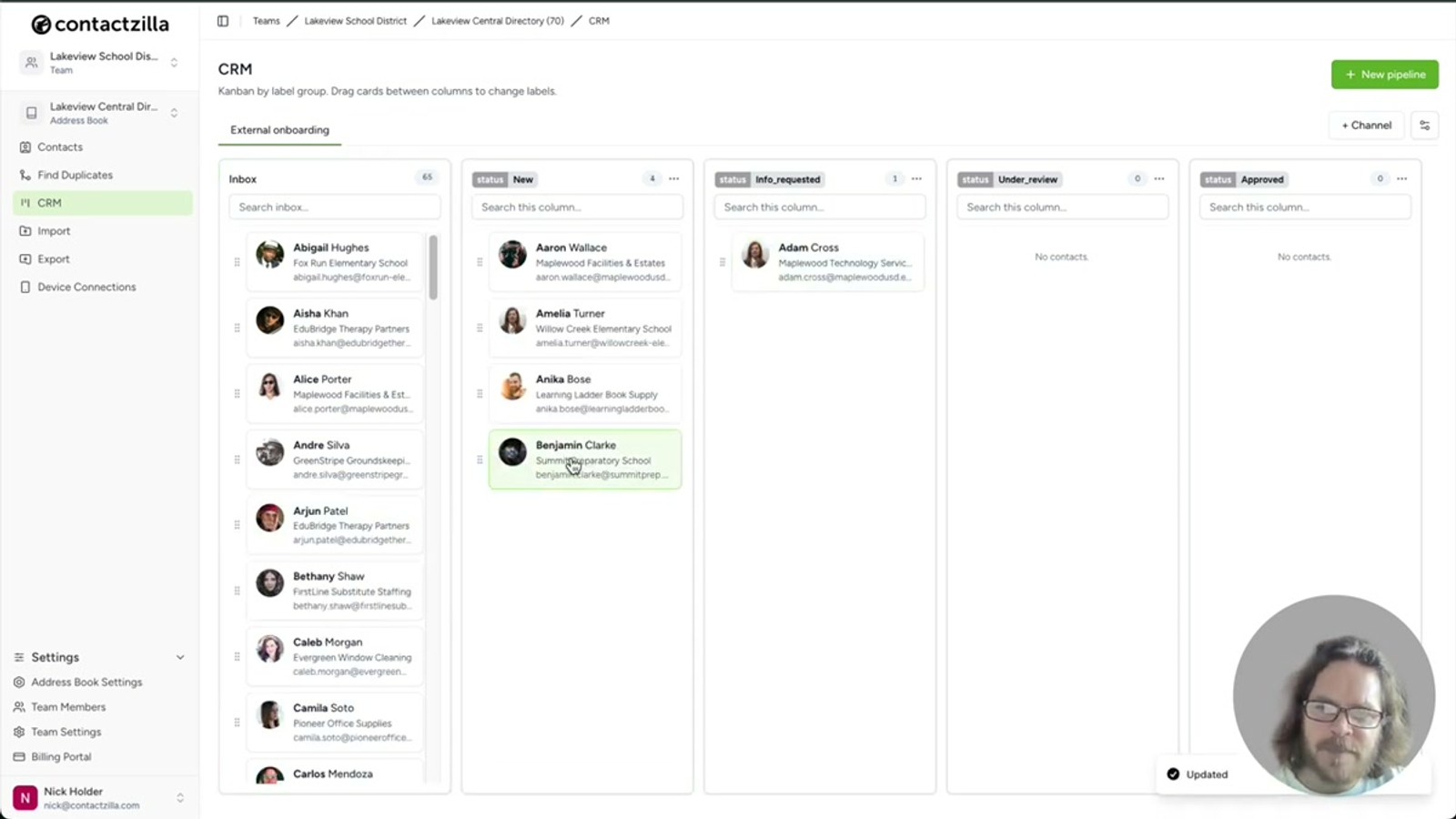Viewport: 1456px width, 819px height.
Task: Open Team Settings
Action: (66, 732)
